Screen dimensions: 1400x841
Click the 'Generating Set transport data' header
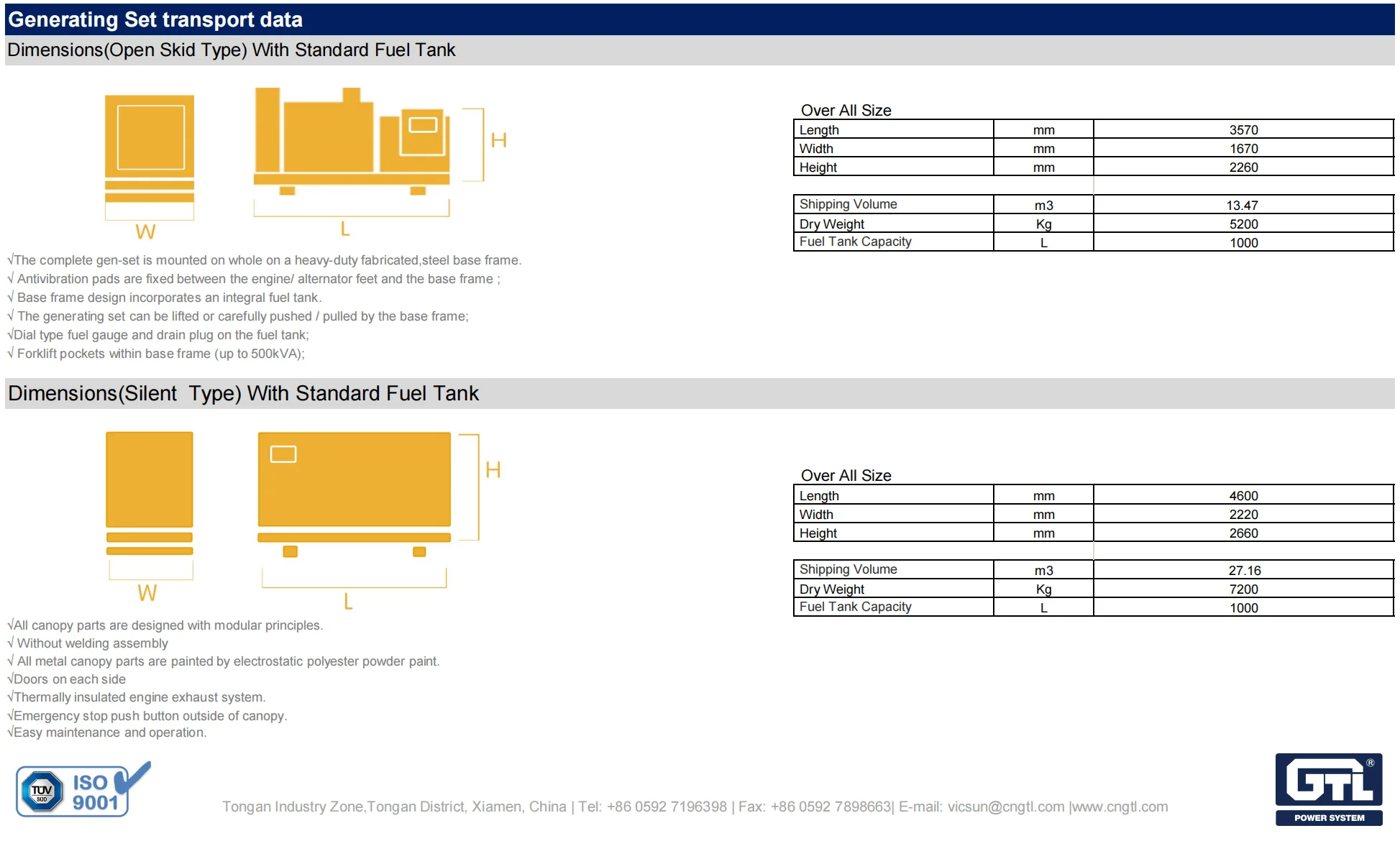155,19
